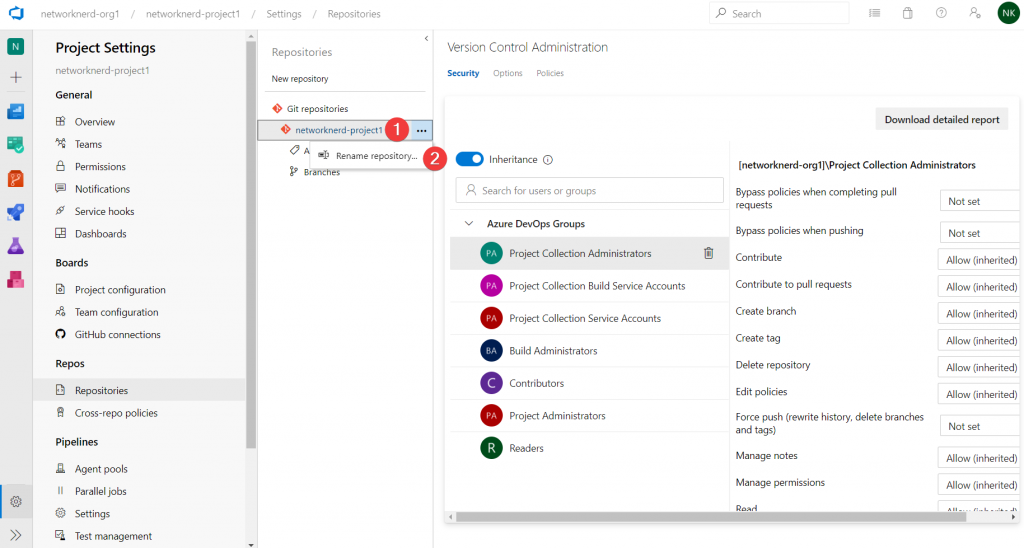
Task: Open the Pipelines rocket icon in left rail
Action: click(16, 212)
